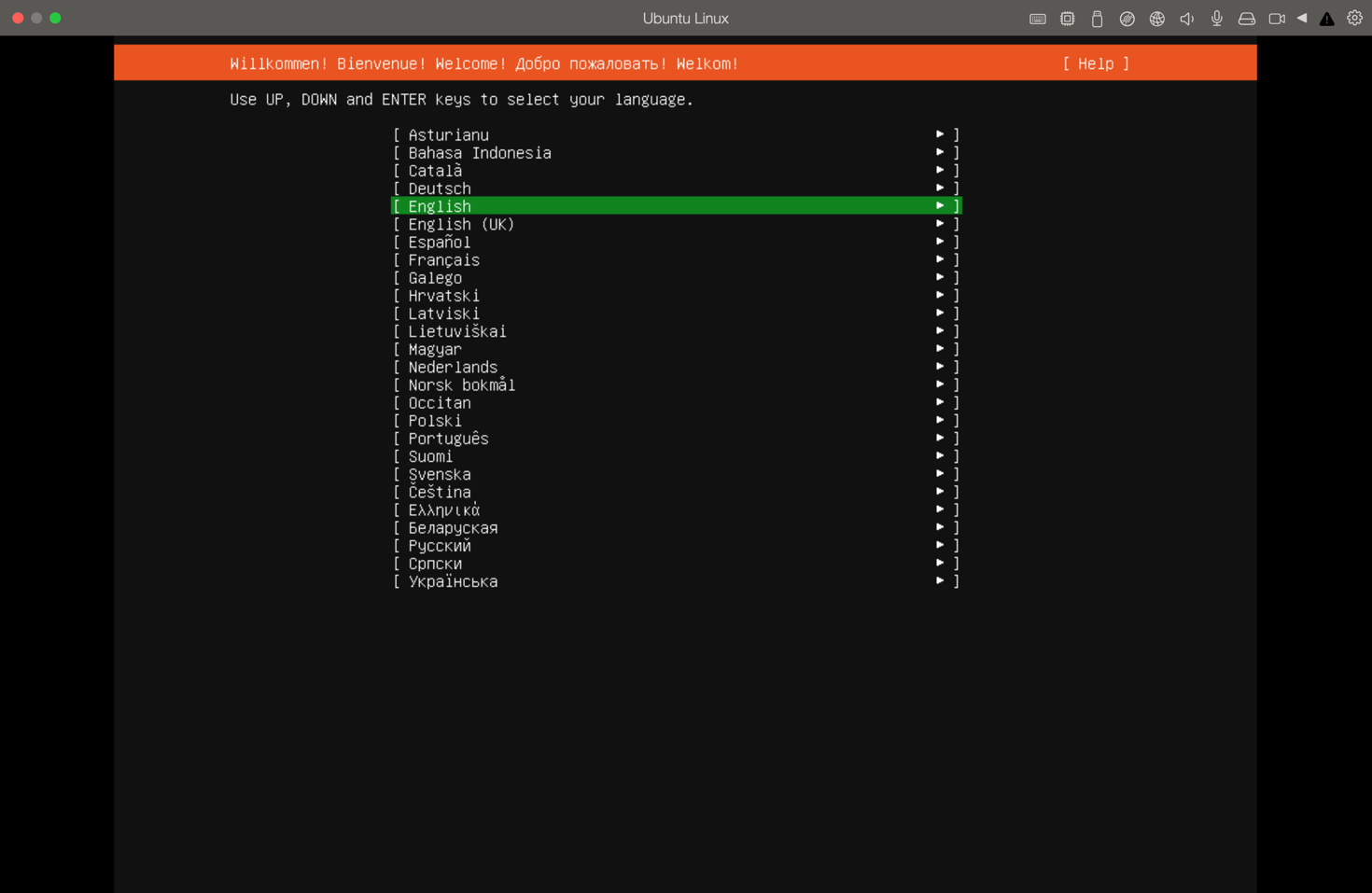Viewport: 1372px width, 893px height.
Task: Expand the arrow next to Español
Action: tap(940, 242)
